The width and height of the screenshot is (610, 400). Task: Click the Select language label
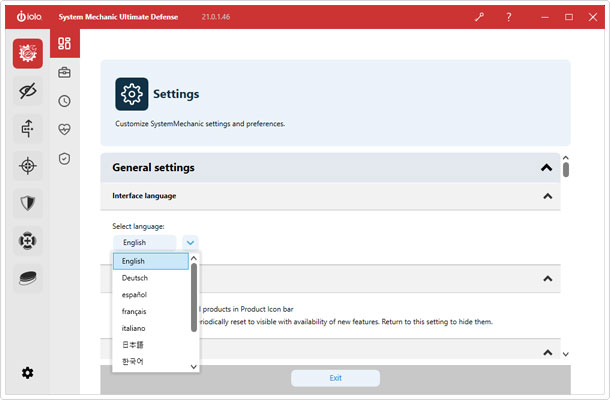(138, 226)
